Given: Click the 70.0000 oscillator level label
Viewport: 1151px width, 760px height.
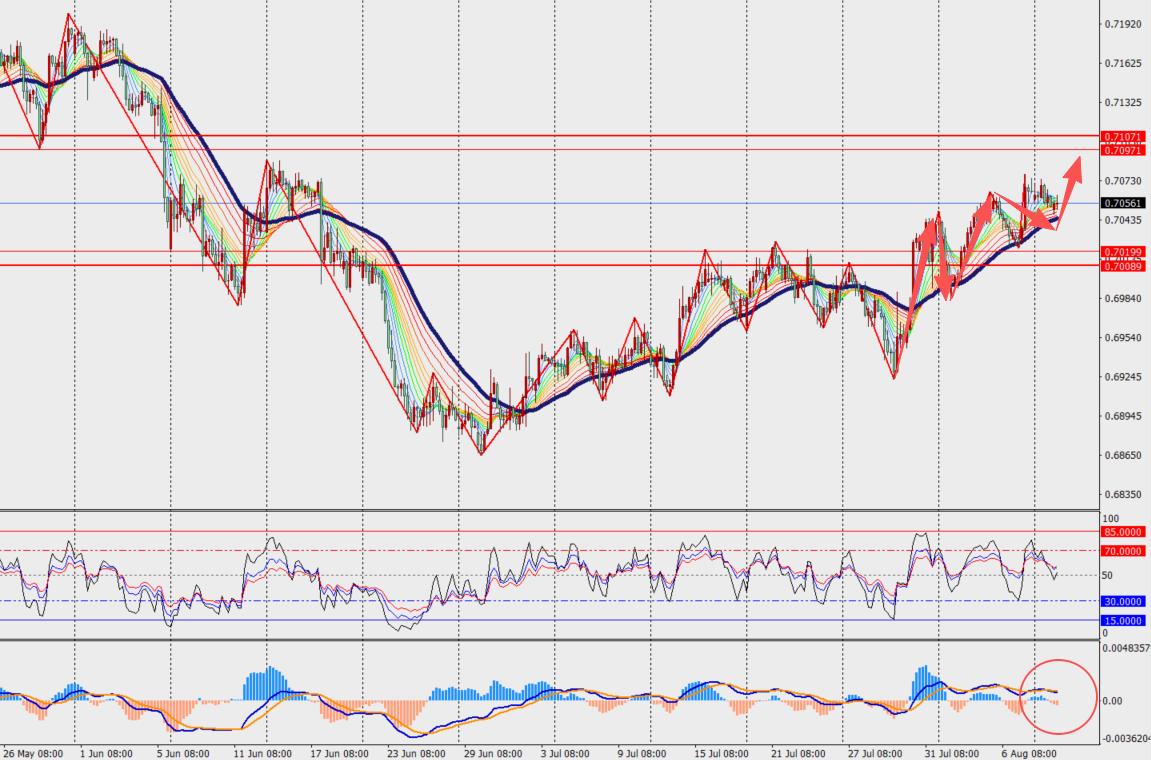Looking at the screenshot, I should tap(1122, 551).
